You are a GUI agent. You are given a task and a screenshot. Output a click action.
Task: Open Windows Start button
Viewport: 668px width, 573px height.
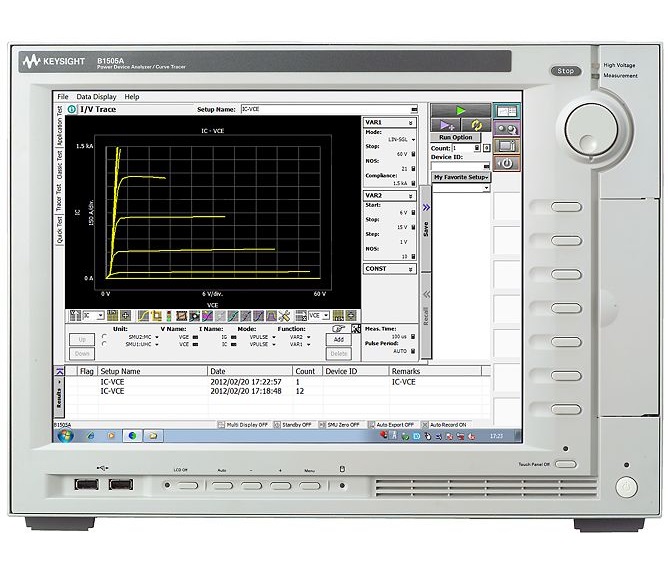pos(65,436)
